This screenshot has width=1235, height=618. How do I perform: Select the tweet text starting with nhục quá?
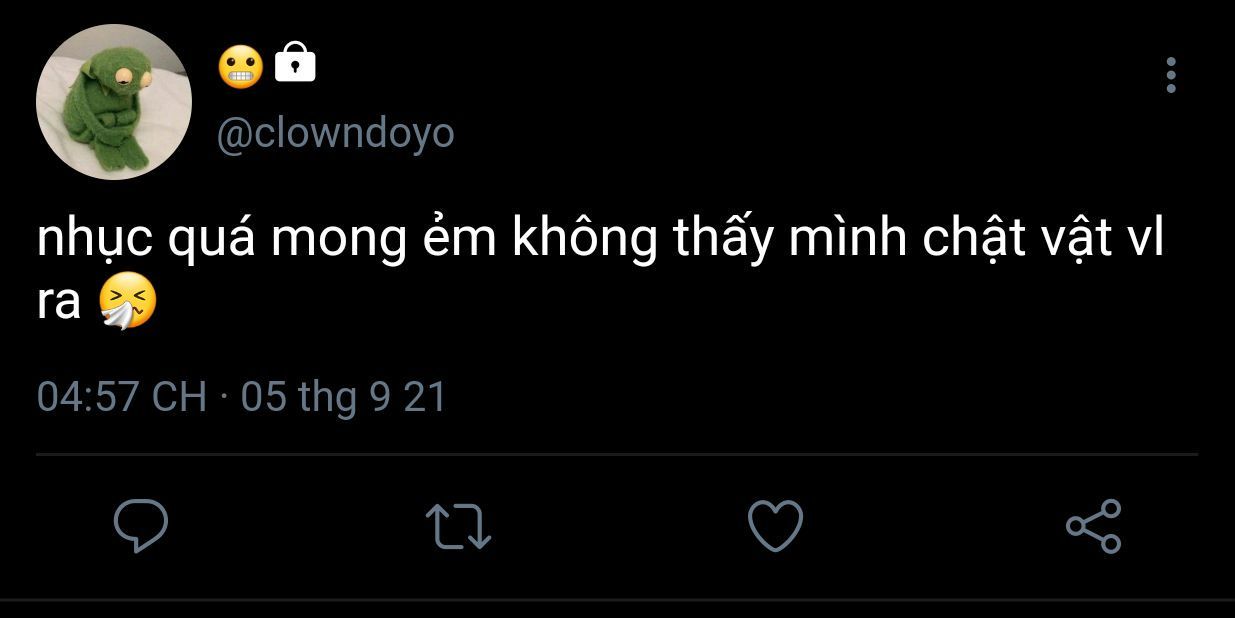tap(600, 271)
